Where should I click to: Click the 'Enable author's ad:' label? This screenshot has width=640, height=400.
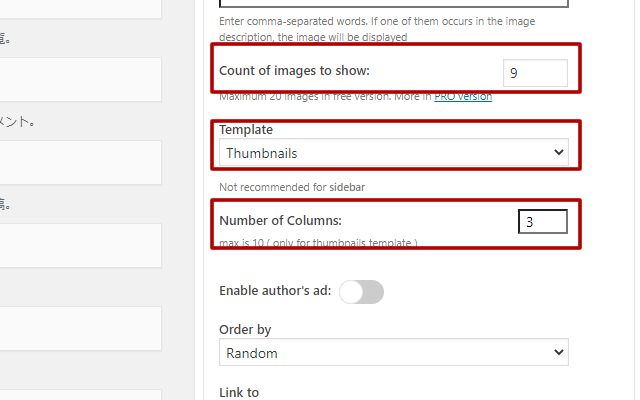pos(275,291)
